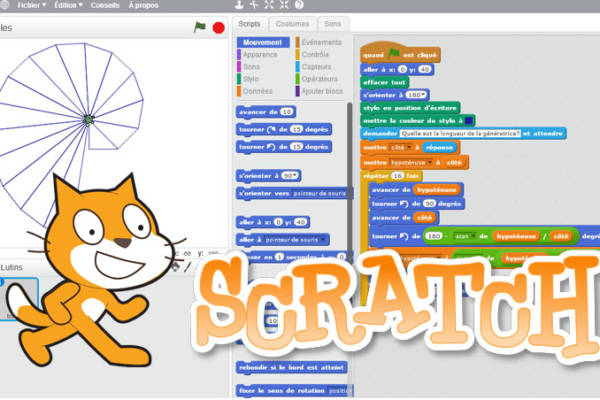Click the 90 value in script tourner block
Screen dimensions: 600x400
(430, 204)
